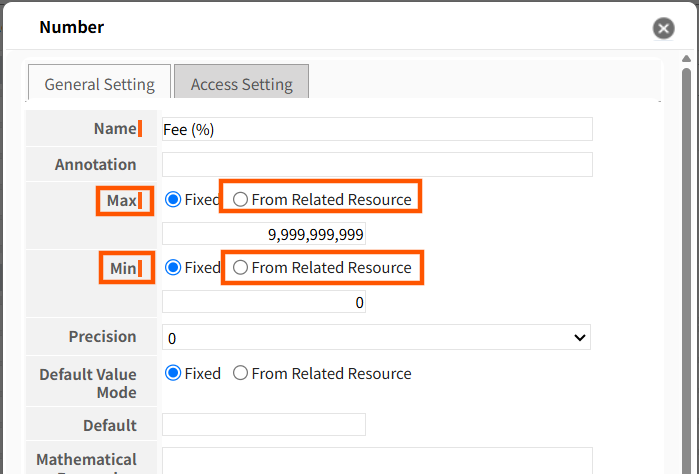The width and height of the screenshot is (699, 474).
Task: Click the Precision dropdown chevron arrow
Action: coord(580,338)
